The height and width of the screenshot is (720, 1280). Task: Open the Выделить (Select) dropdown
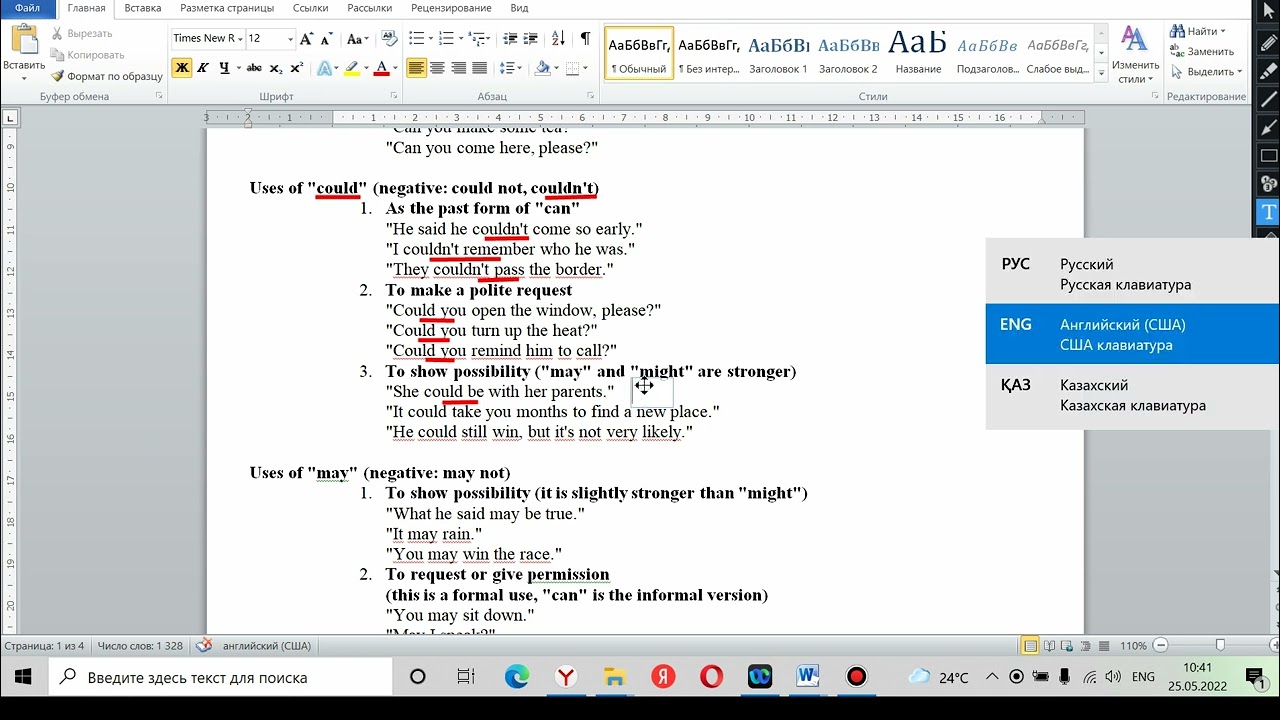pyautogui.click(x=1207, y=72)
